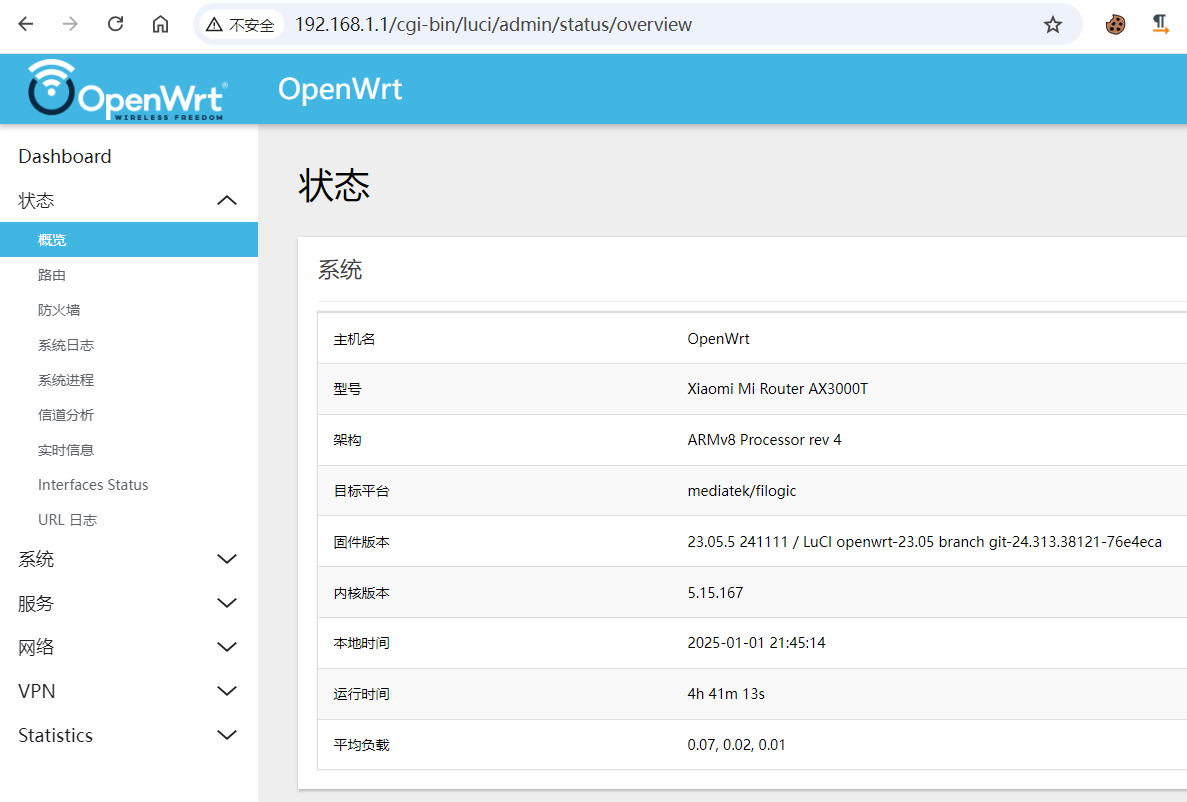Go back with the browser back arrow

26,24
